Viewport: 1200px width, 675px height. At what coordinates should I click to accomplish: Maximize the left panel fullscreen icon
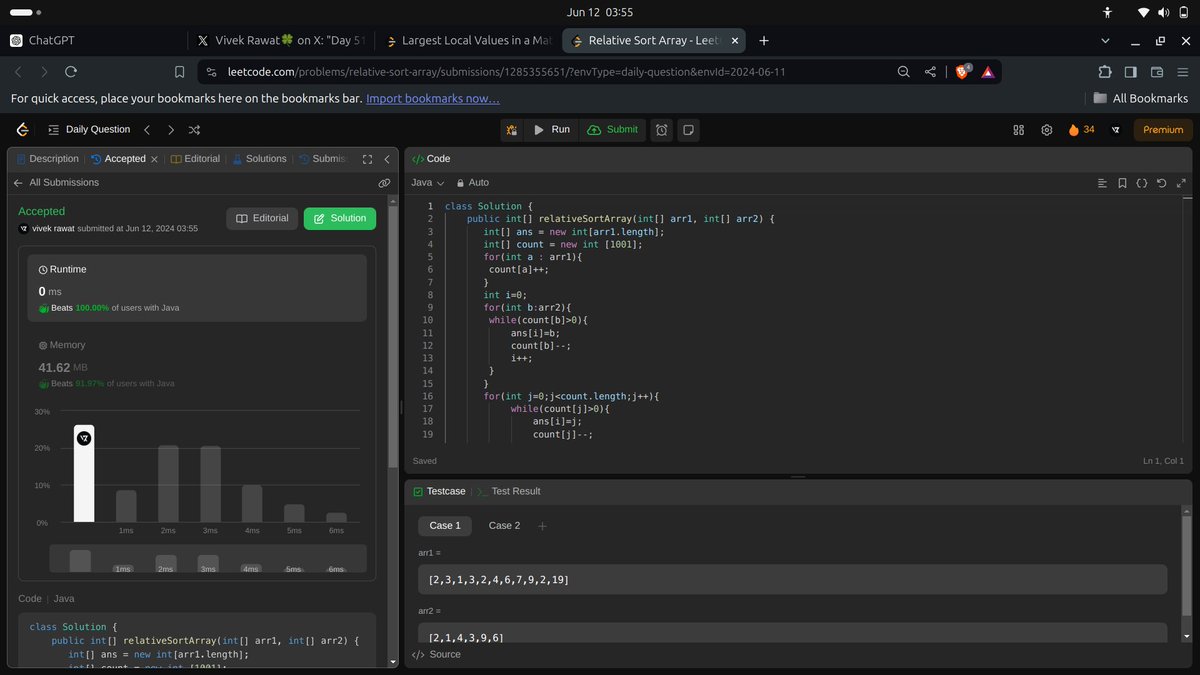(367, 159)
